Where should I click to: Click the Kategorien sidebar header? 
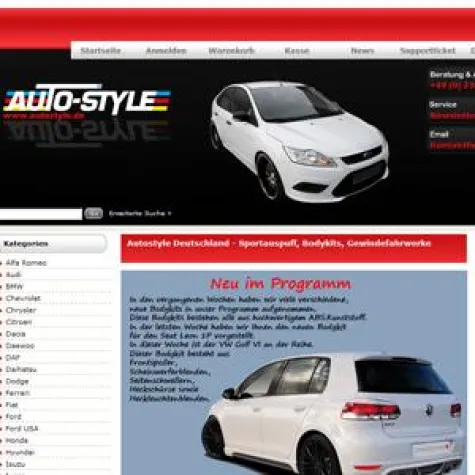click(x=53, y=244)
